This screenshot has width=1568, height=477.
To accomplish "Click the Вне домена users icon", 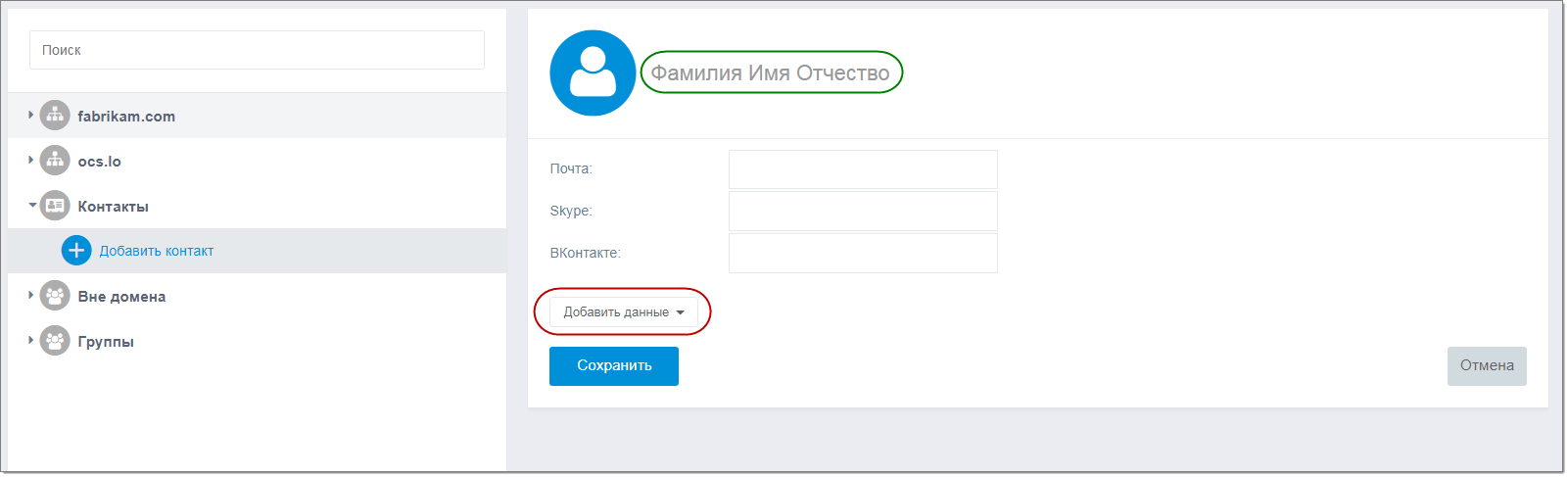I will coord(55,296).
